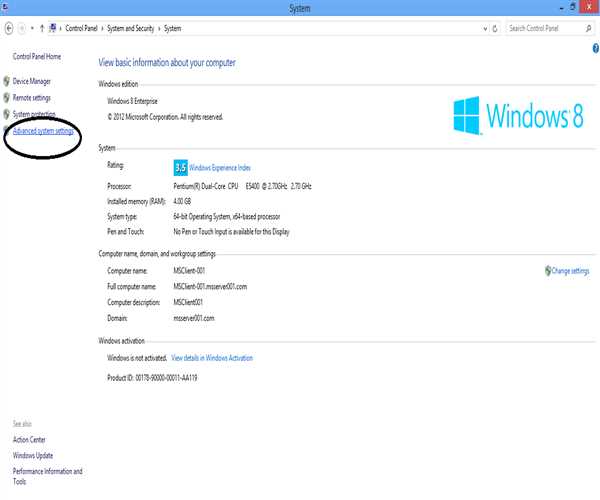Click the 3.5 rating score badge
600x500 pixels.
[x=180, y=168]
